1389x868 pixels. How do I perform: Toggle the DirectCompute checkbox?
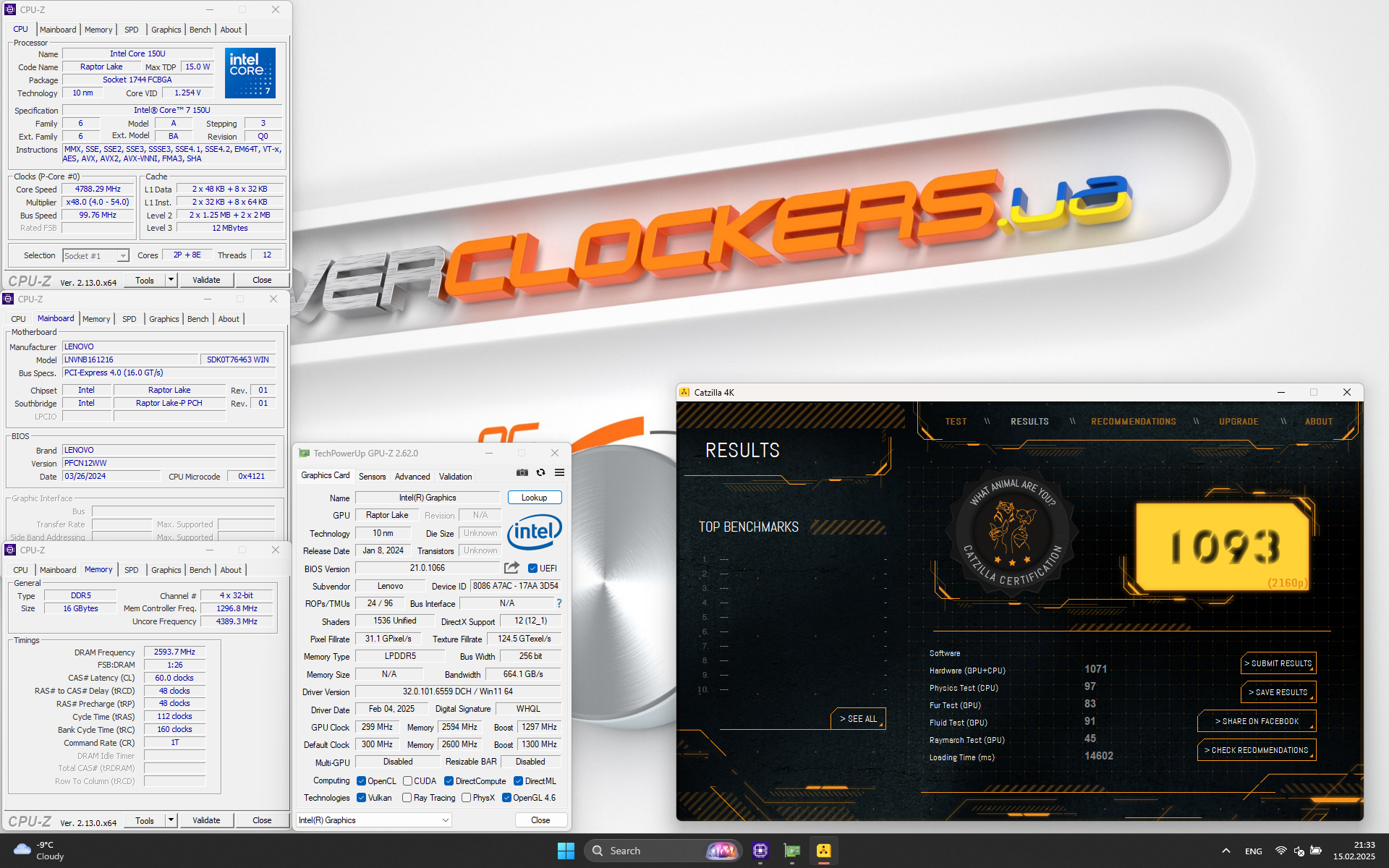click(x=449, y=781)
